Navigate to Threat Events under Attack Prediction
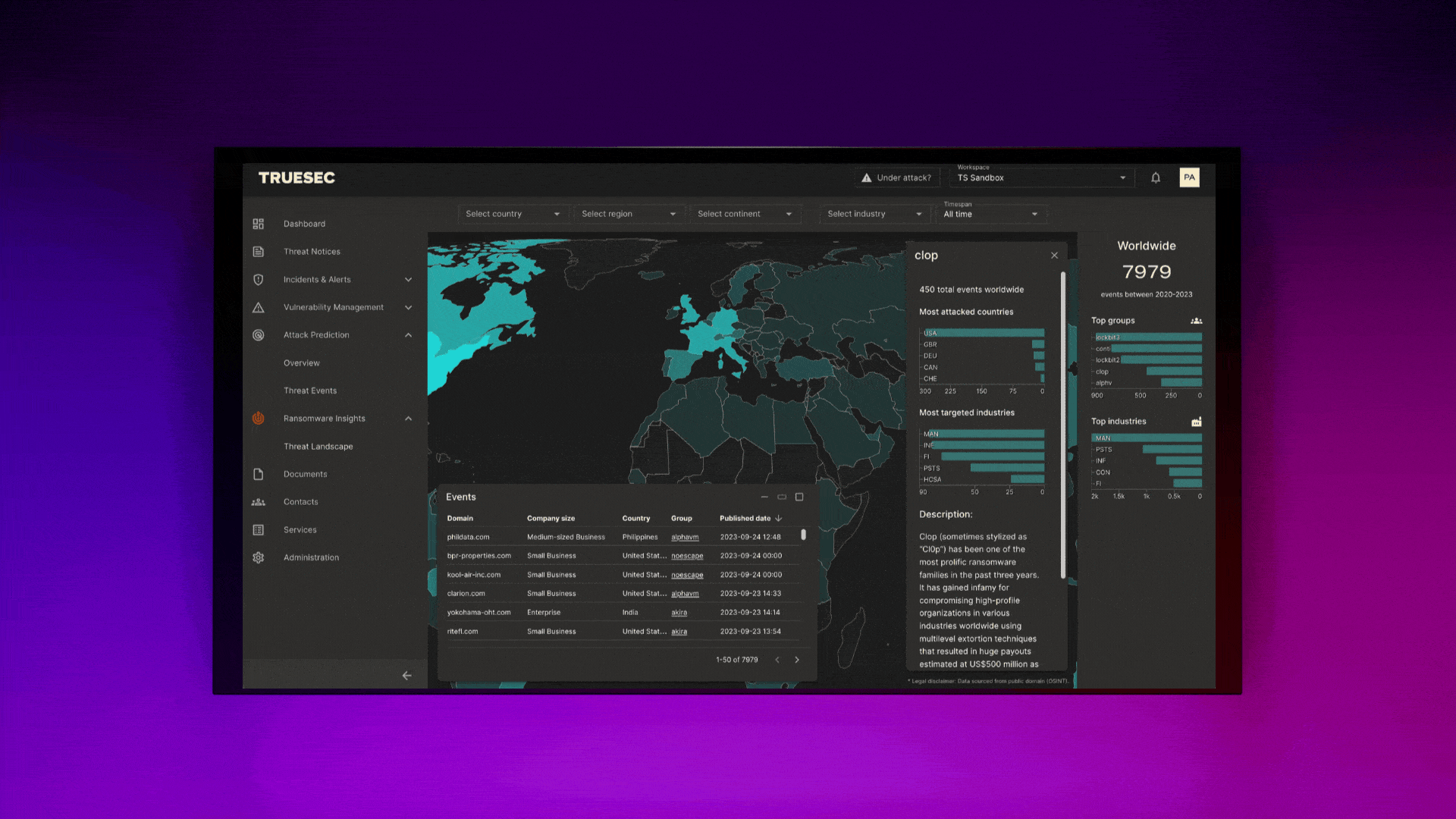 (309, 390)
